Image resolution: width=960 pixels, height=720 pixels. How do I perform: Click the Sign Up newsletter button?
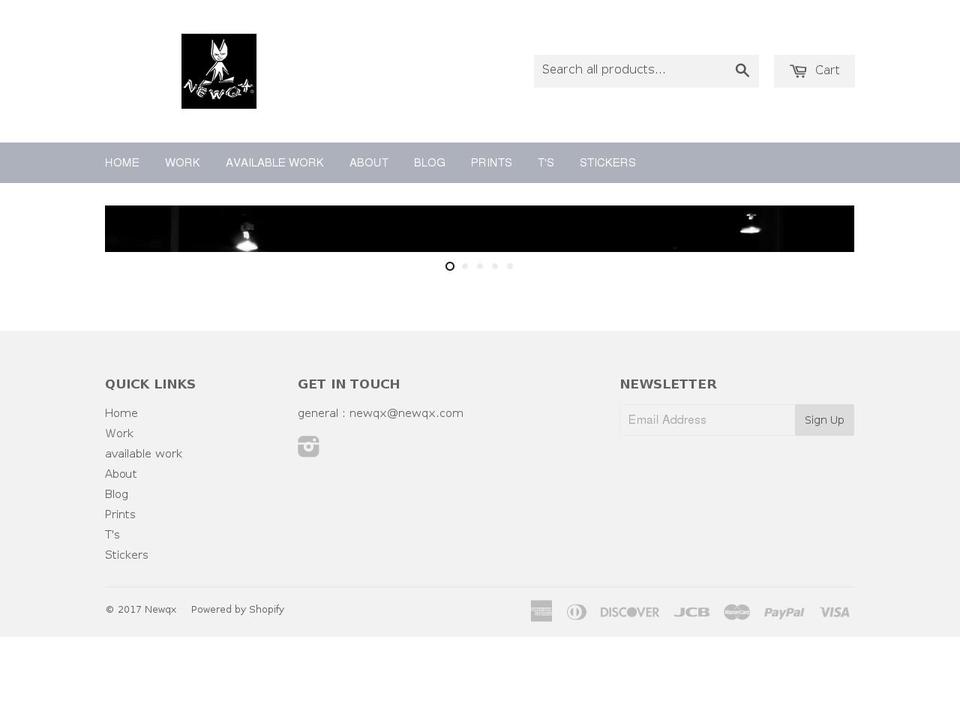click(x=824, y=420)
